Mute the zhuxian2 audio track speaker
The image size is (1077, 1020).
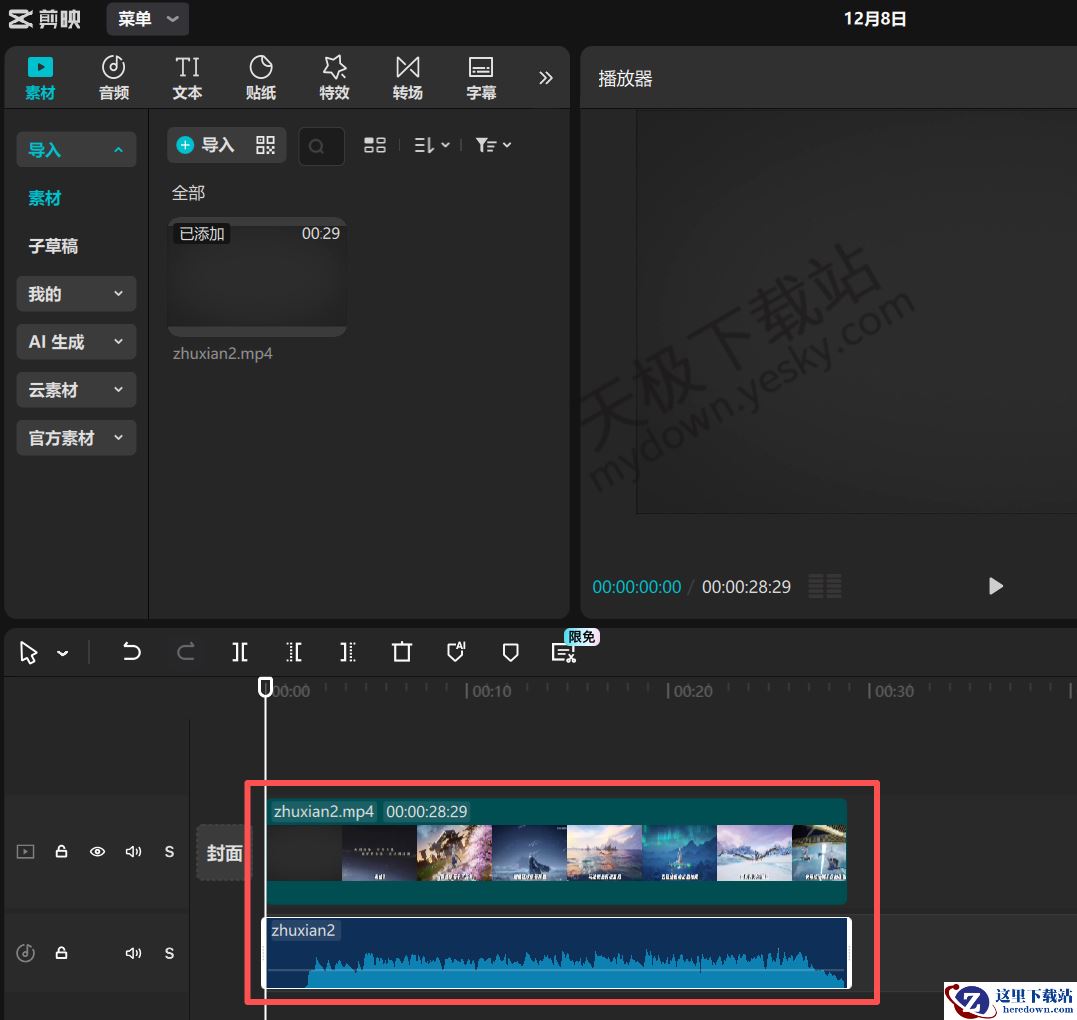pyautogui.click(x=133, y=953)
